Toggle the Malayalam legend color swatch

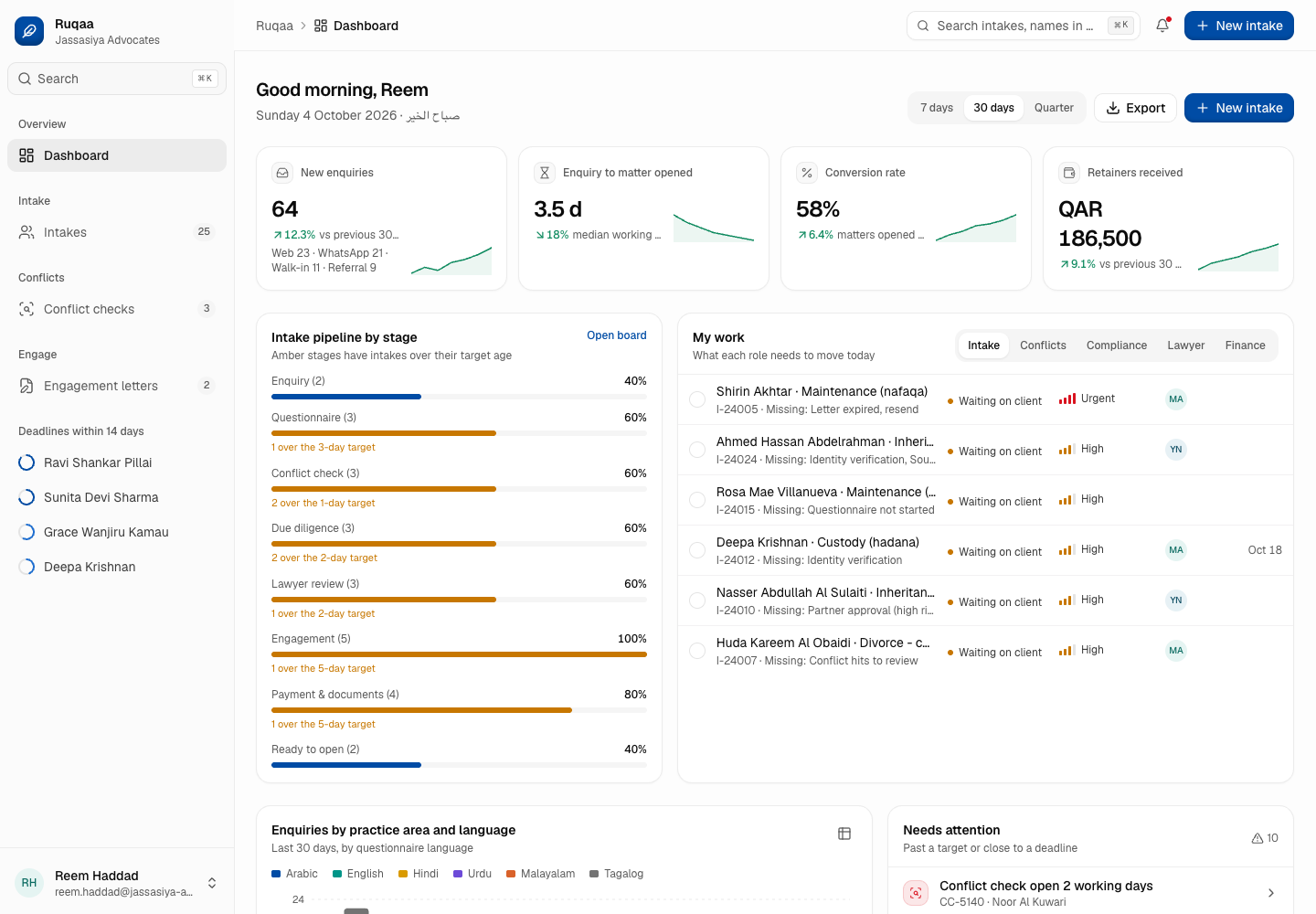tap(511, 874)
